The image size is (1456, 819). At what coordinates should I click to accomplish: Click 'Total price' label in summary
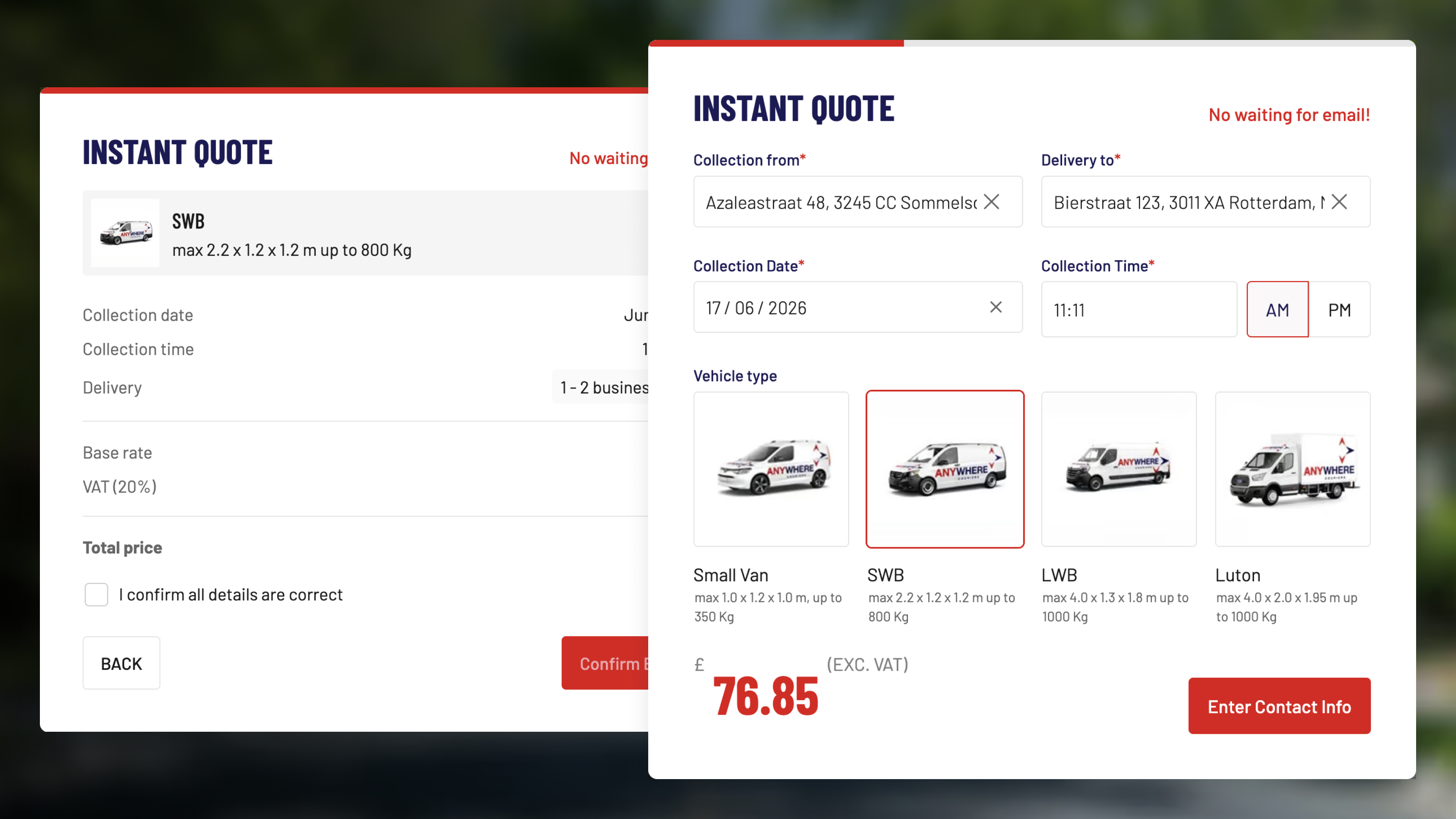(x=122, y=548)
